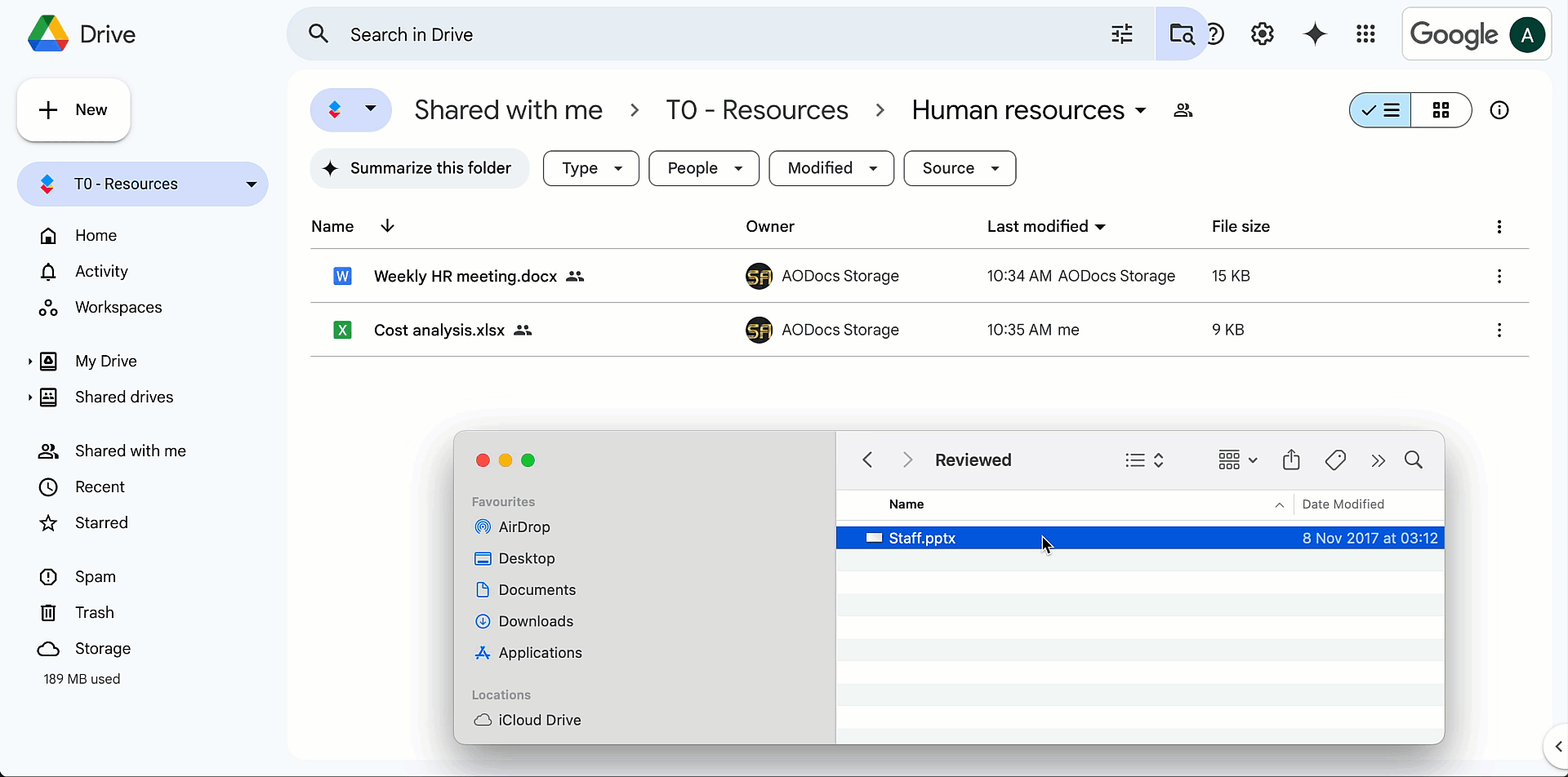1568x777 pixels.
Task: Open advanced search filter options
Action: click(1122, 34)
